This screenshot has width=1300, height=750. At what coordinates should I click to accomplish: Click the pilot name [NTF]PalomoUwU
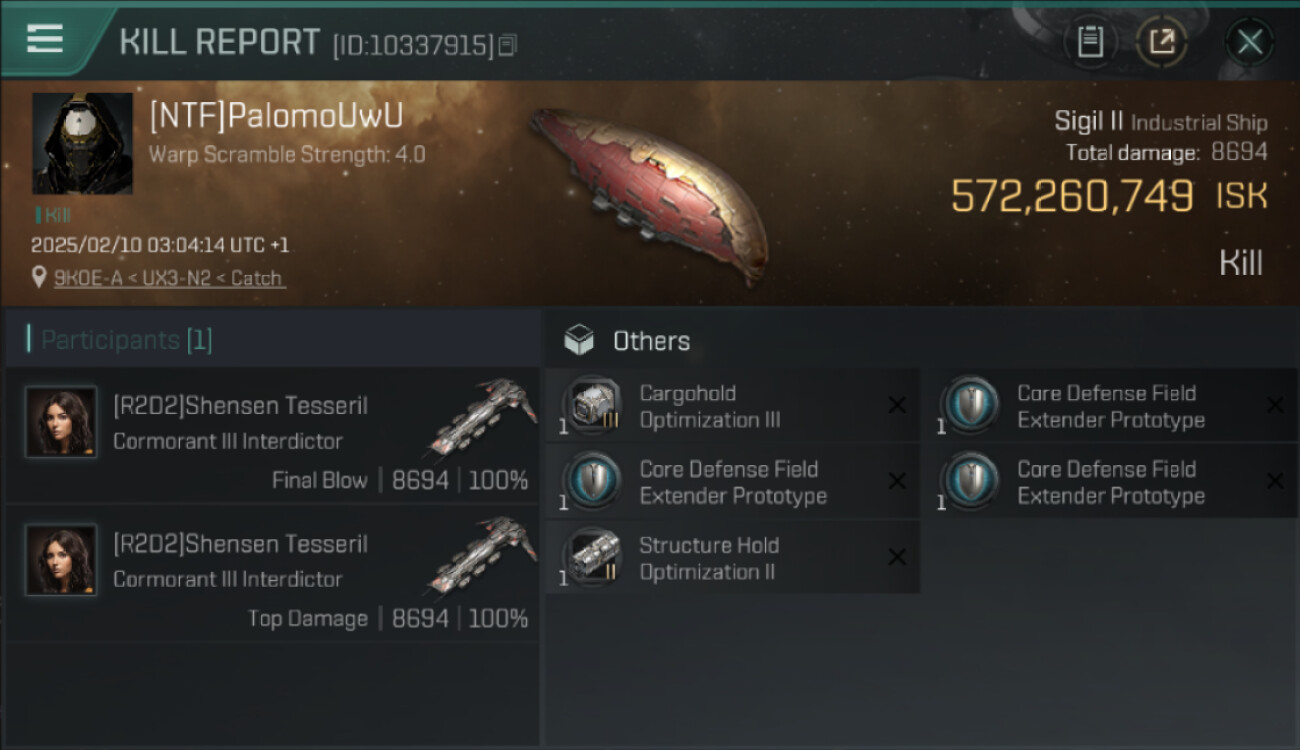tap(276, 116)
